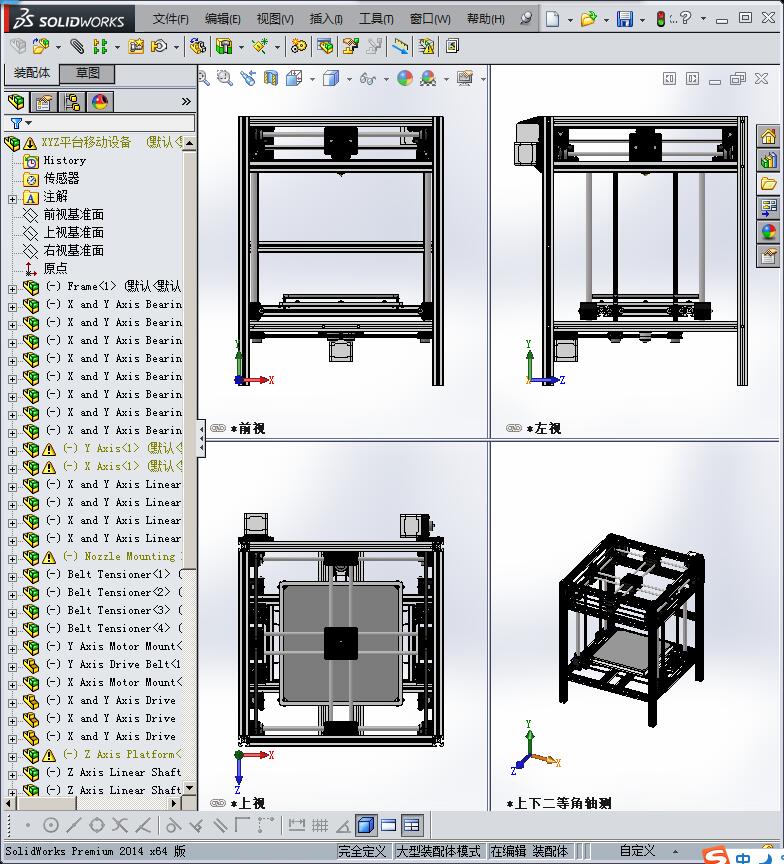Open File Explorer folder icon in task pane
The image size is (784, 864).
click(768, 183)
